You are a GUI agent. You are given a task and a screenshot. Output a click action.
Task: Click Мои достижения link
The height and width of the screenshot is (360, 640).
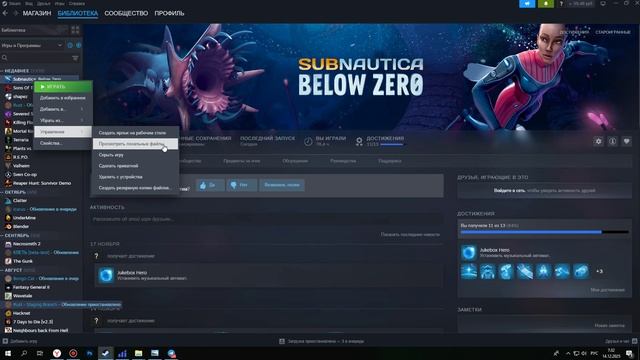pyautogui.click(x=607, y=290)
